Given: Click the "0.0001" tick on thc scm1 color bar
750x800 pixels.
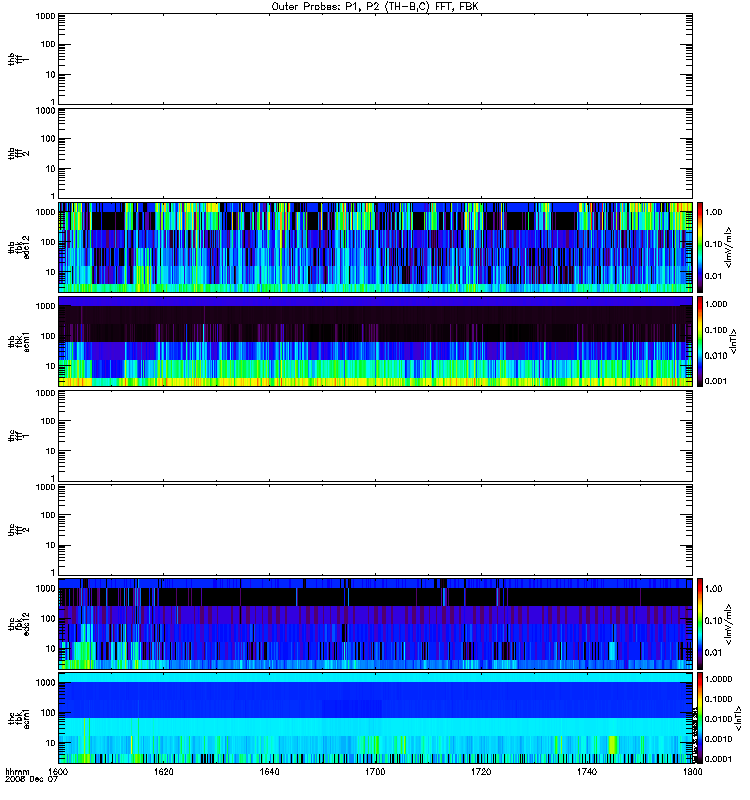Looking at the screenshot, I should pyautogui.click(x=718, y=759).
